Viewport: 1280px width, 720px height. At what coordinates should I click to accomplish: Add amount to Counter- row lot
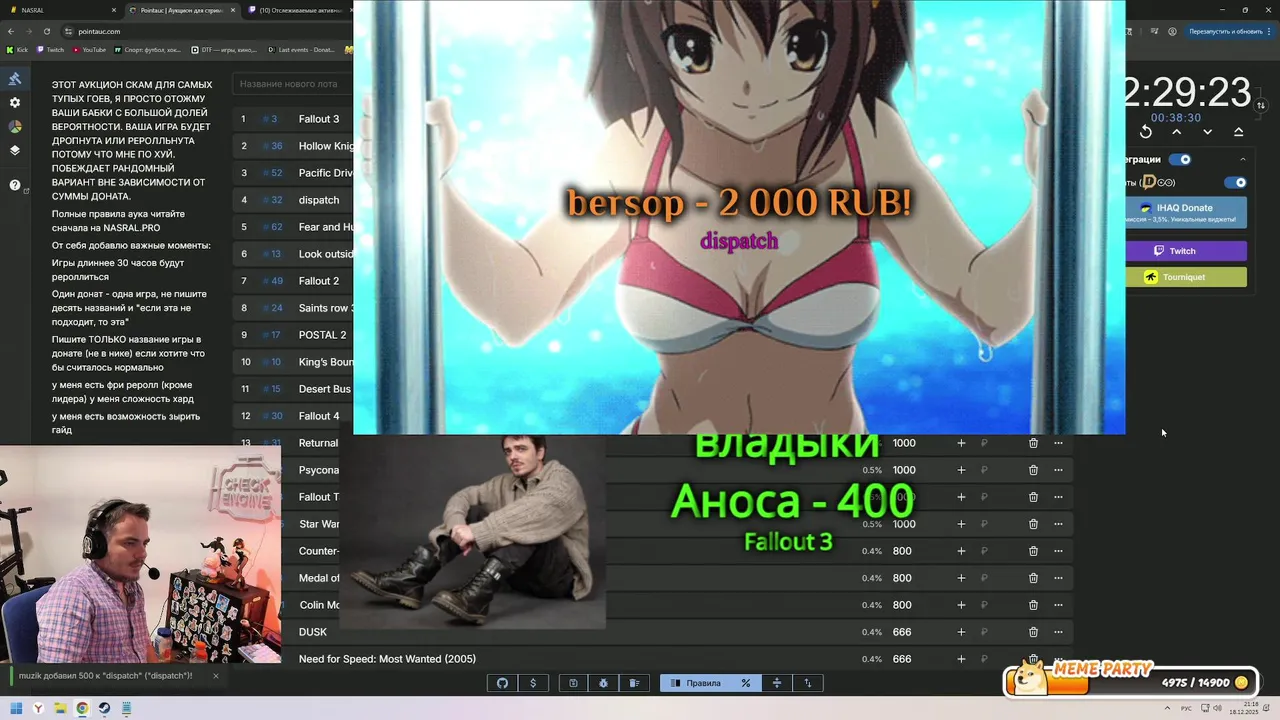[961, 551]
